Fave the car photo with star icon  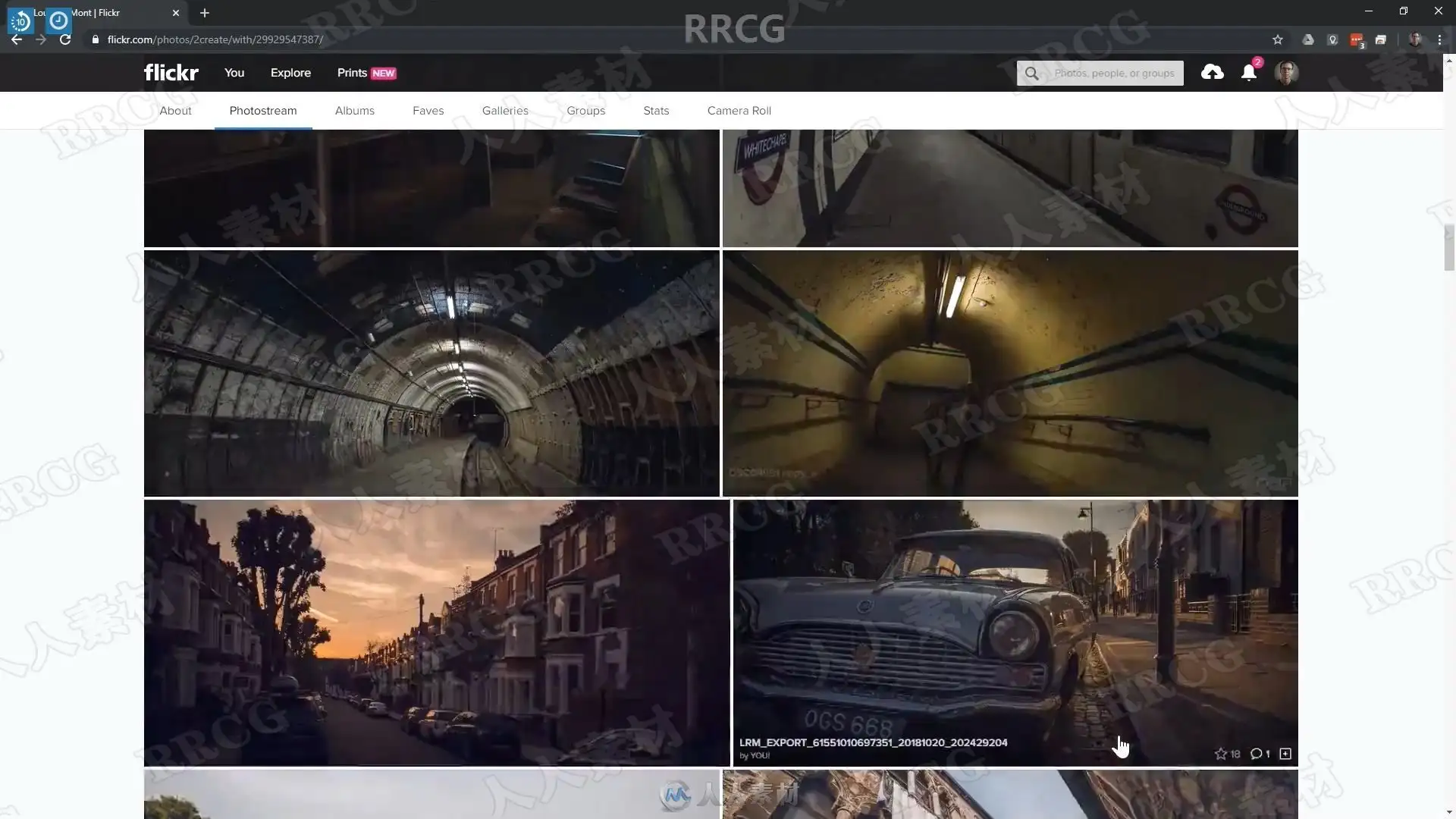click(1220, 754)
